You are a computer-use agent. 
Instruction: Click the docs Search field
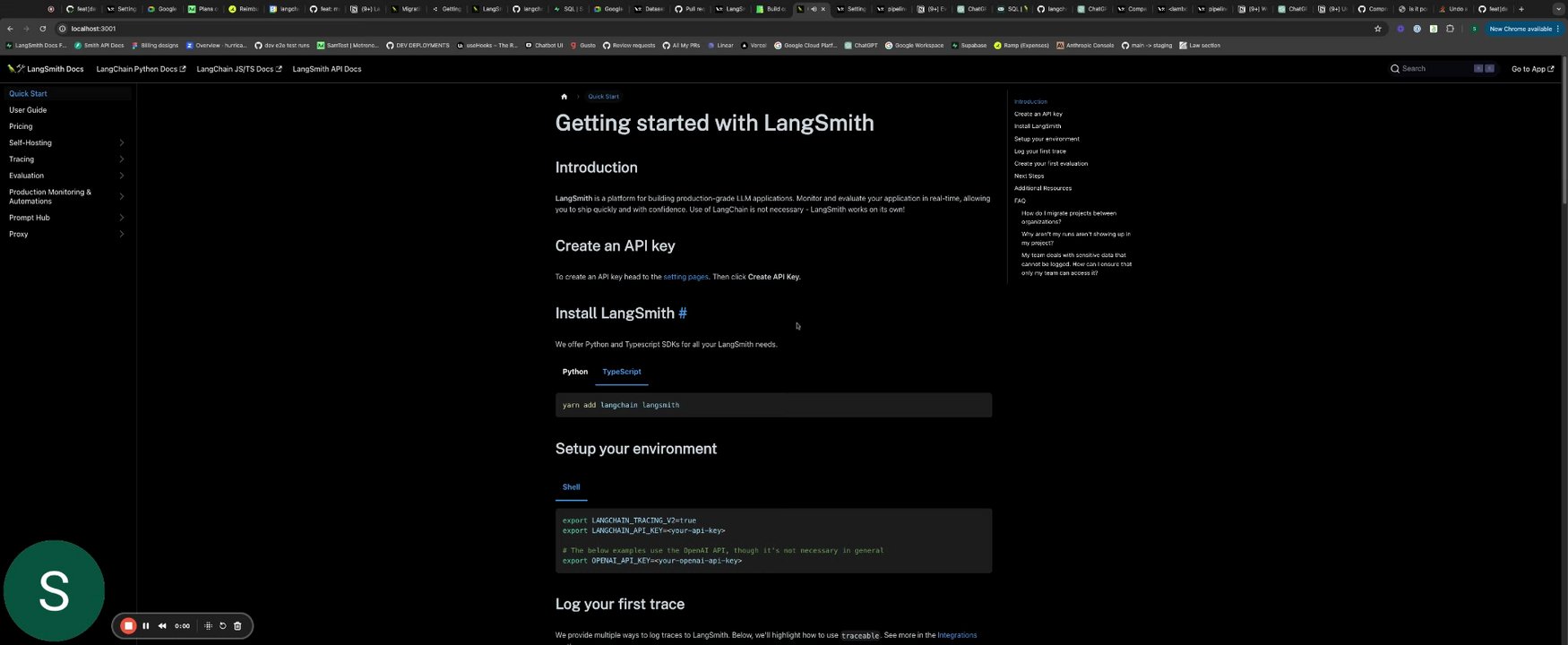(x=1442, y=69)
